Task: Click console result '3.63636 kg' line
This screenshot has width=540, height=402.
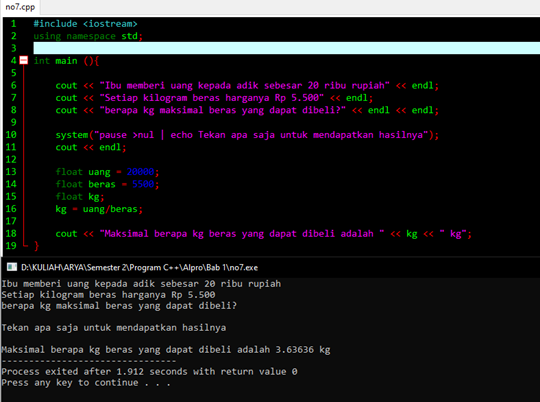Action: (x=166, y=349)
